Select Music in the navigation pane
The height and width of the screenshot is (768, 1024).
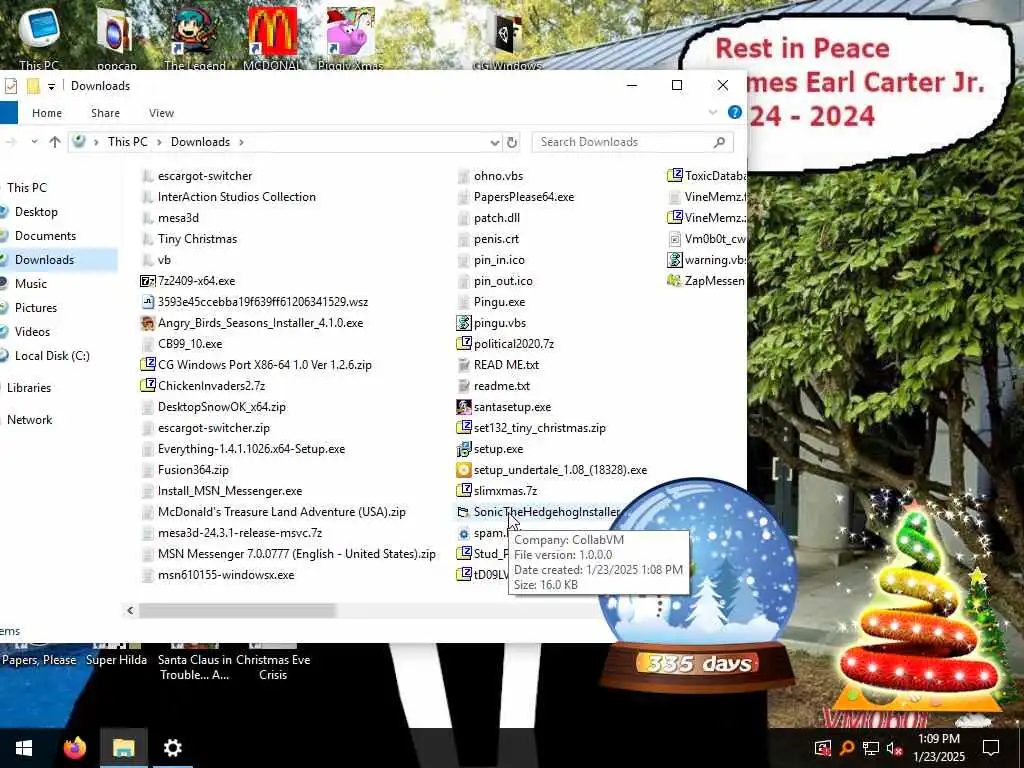[31, 283]
